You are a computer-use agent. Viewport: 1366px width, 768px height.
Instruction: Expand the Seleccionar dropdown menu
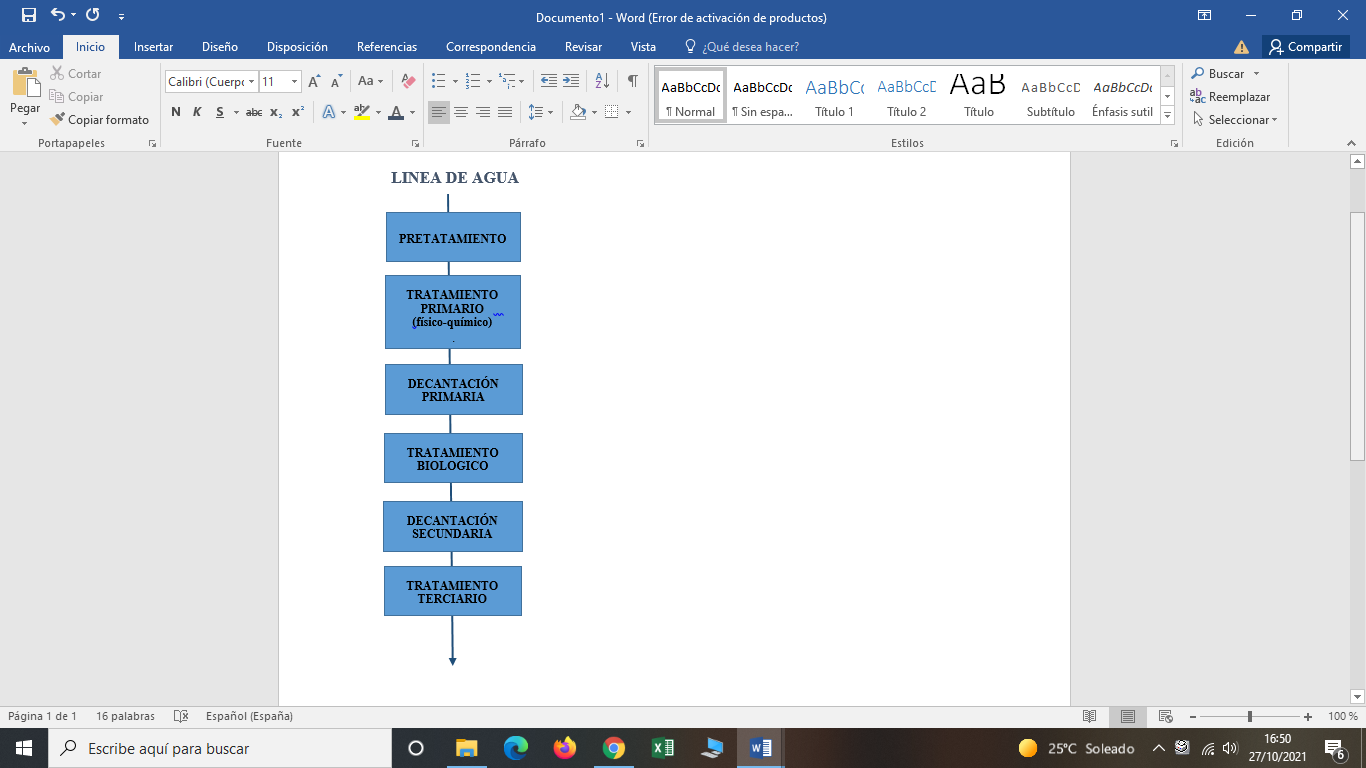[1236, 120]
